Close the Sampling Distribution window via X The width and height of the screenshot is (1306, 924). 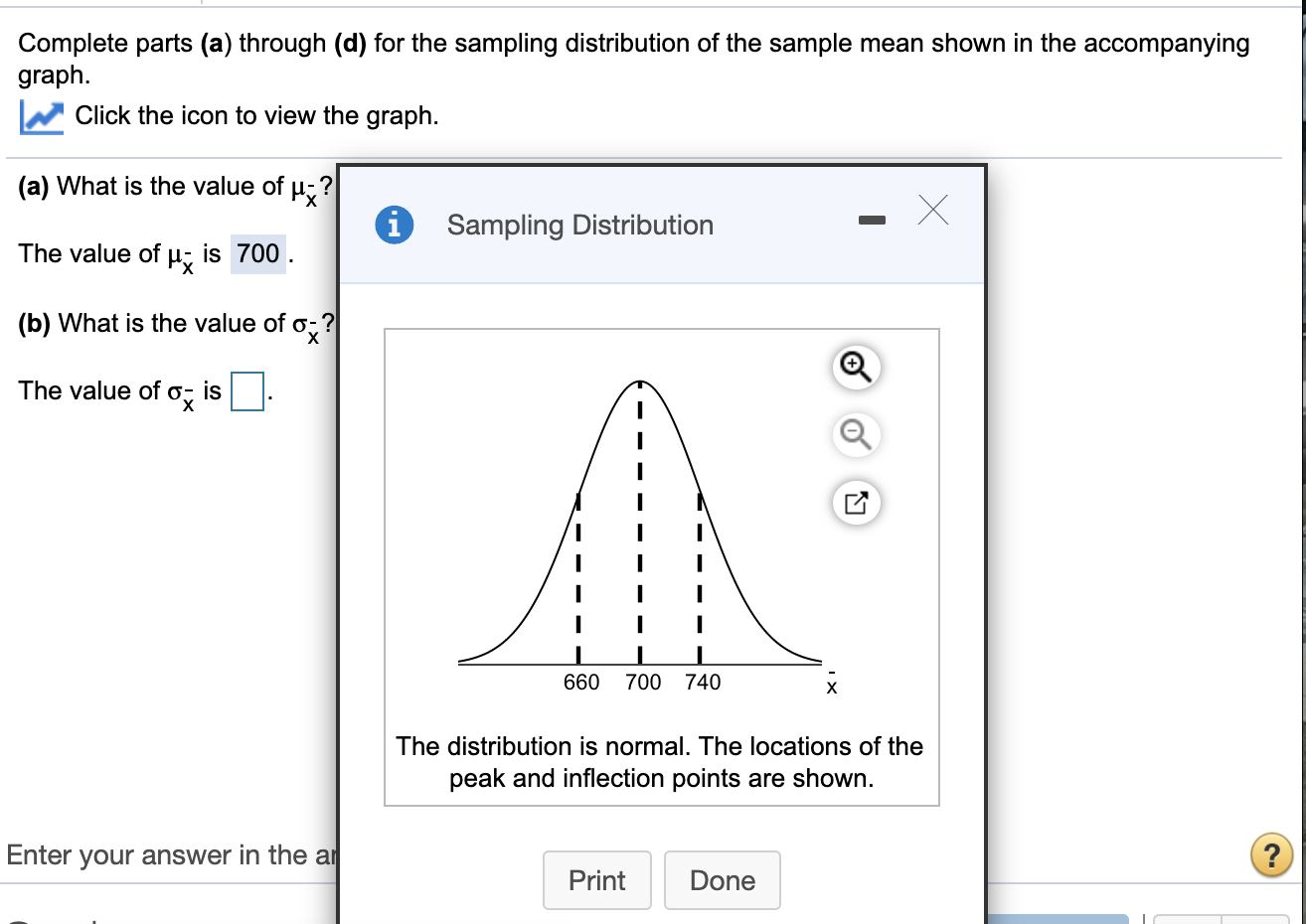point(932,211)
